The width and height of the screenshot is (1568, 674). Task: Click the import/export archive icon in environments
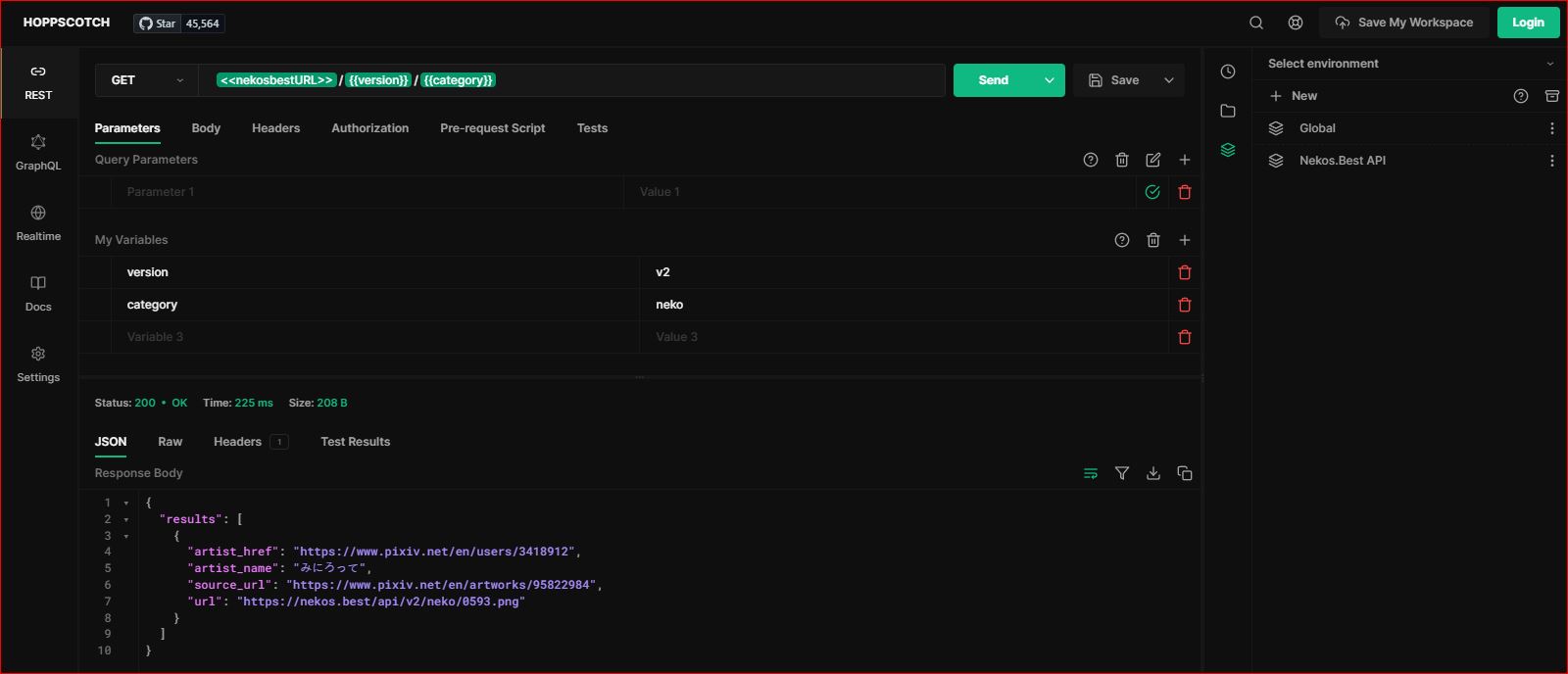pos(1552,96)
